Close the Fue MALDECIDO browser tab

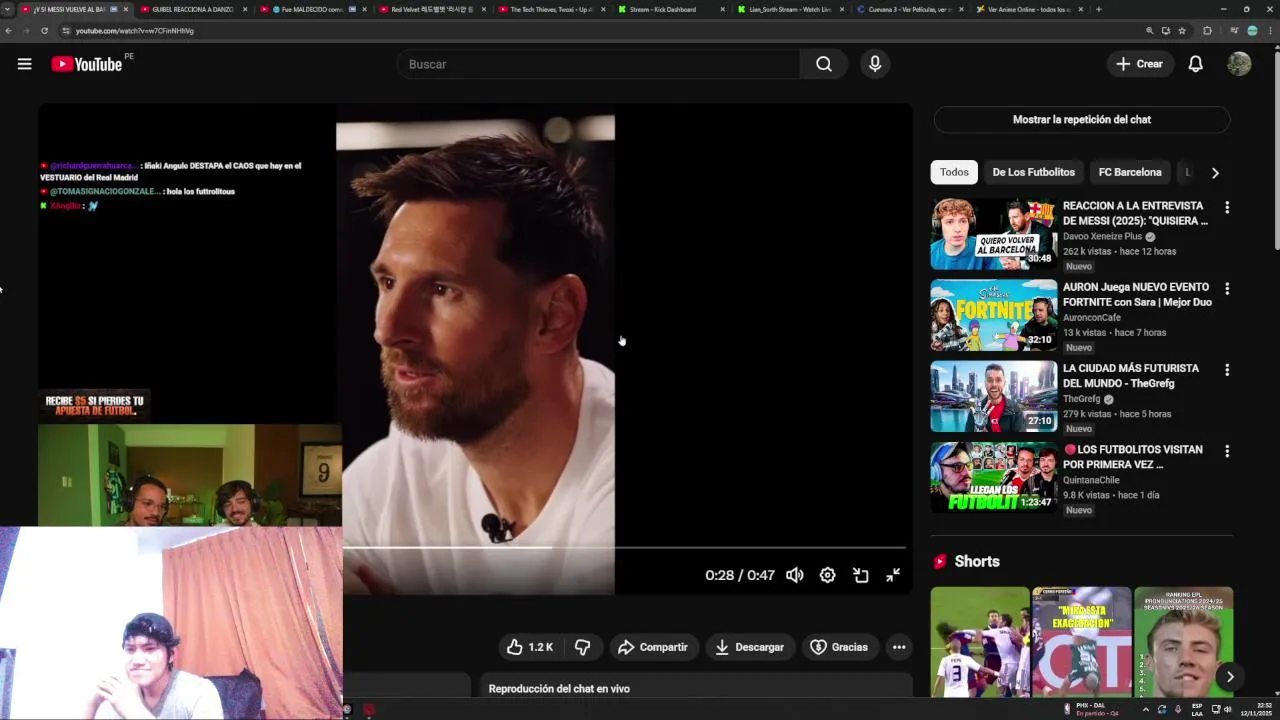coord(364,9)
